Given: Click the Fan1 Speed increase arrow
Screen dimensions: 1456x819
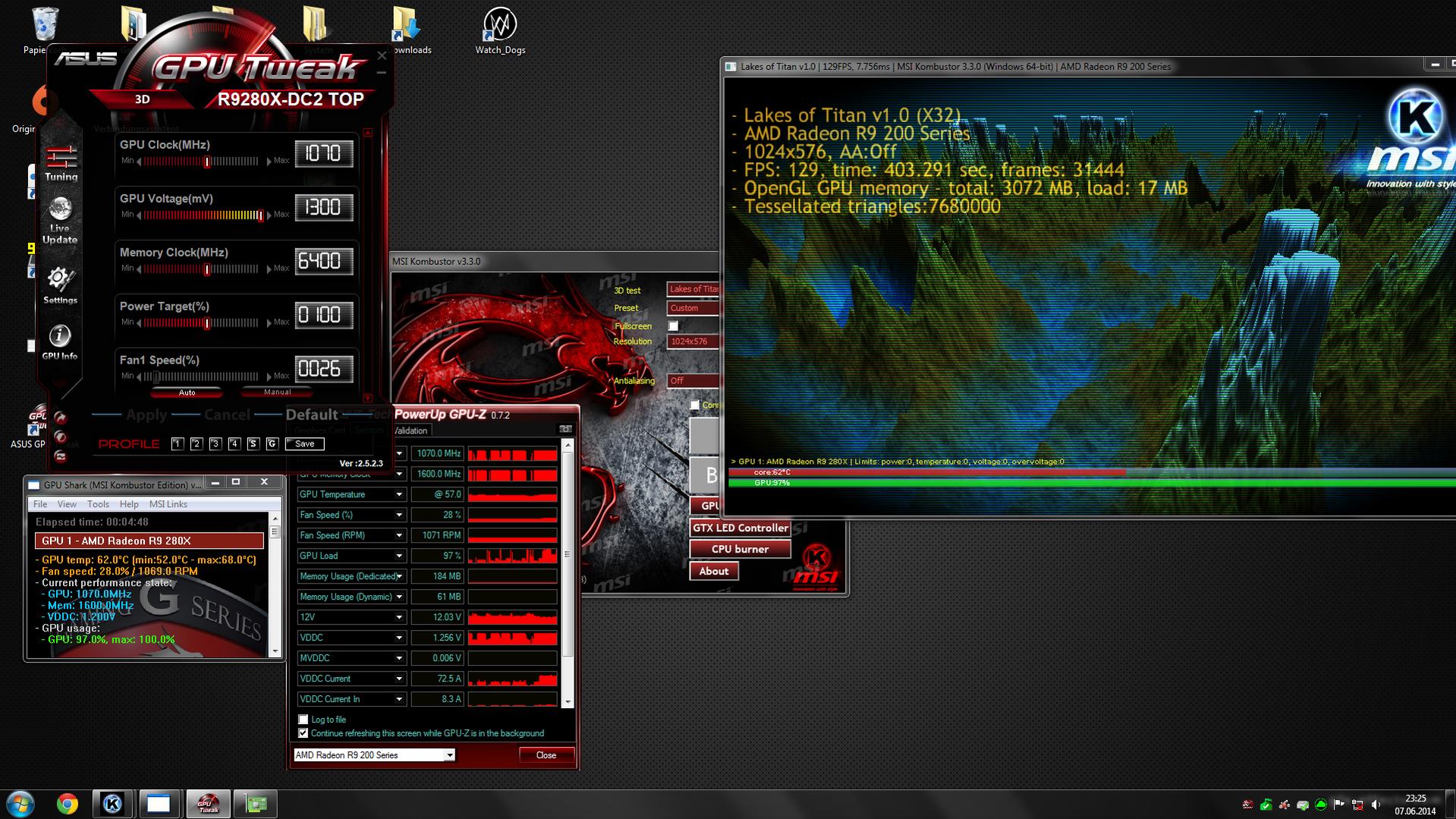Looking at the screenshot, I should point(268,377).
